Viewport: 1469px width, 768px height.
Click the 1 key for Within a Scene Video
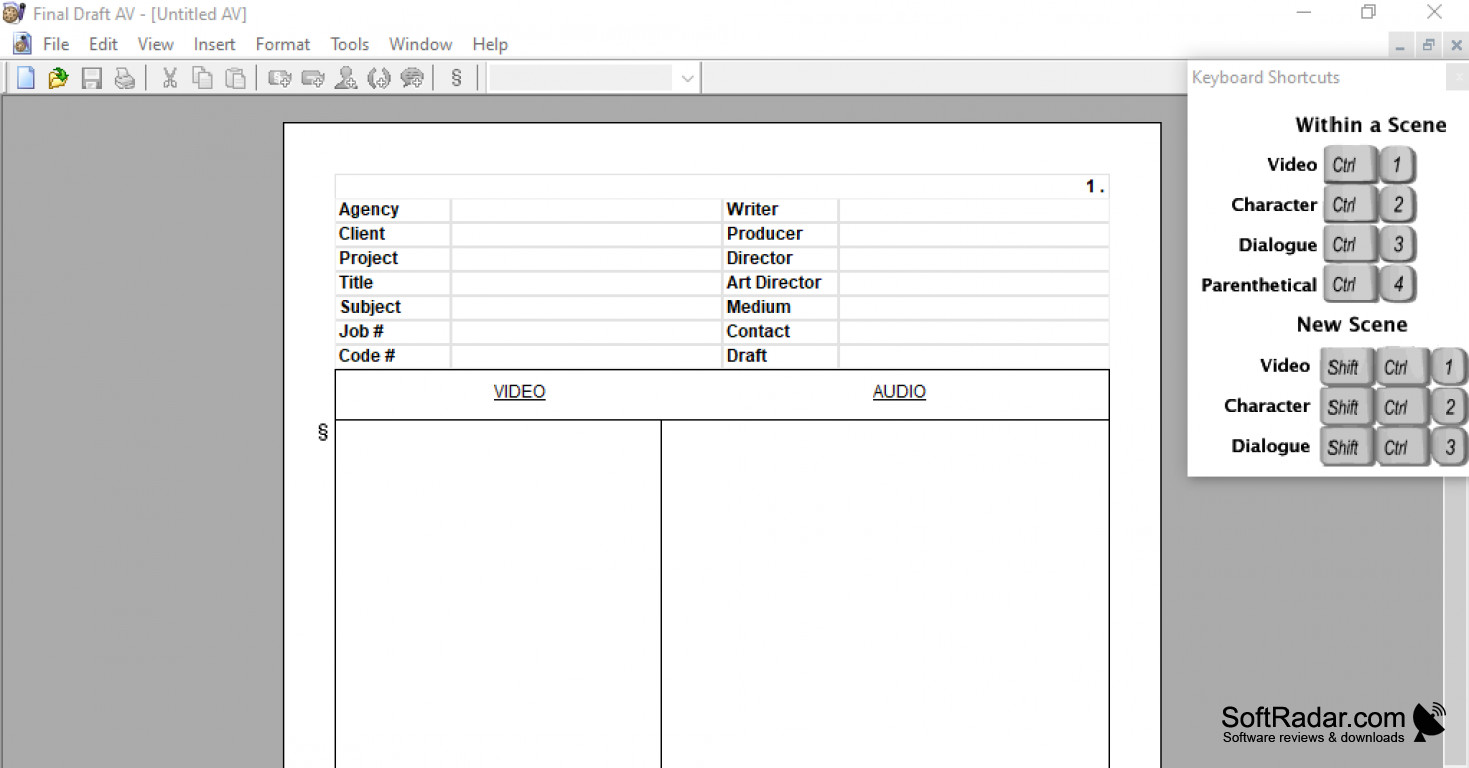(1397, 165)
